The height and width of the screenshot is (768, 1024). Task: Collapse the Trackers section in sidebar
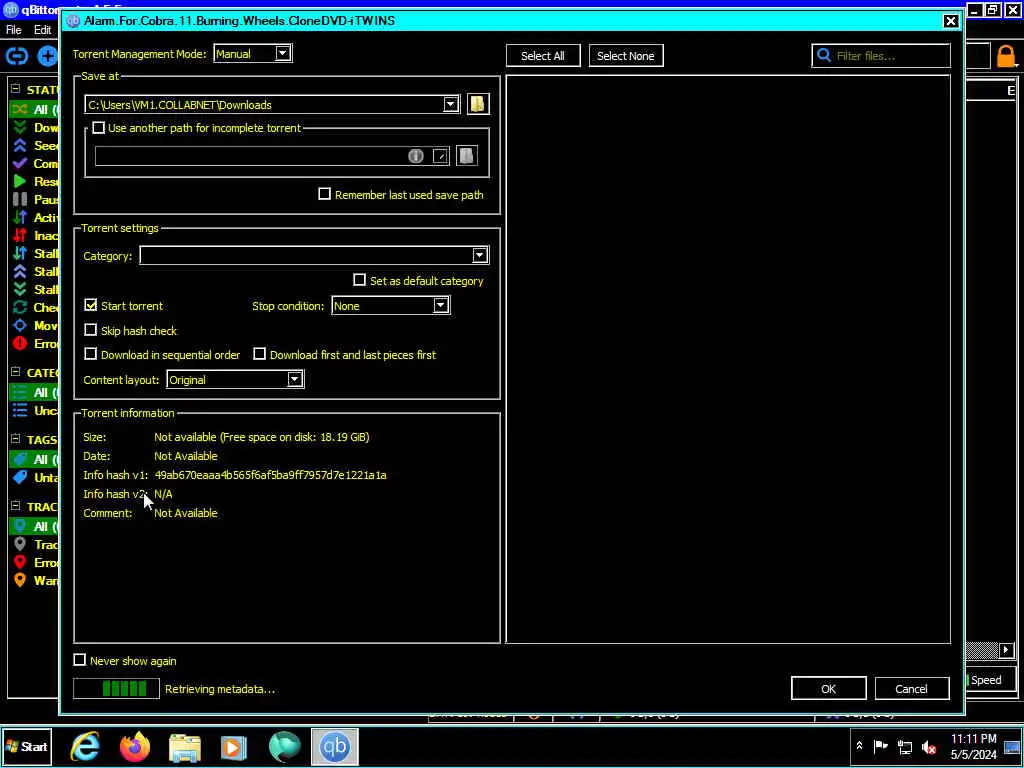pyautogui.click(x=16, y=505)
